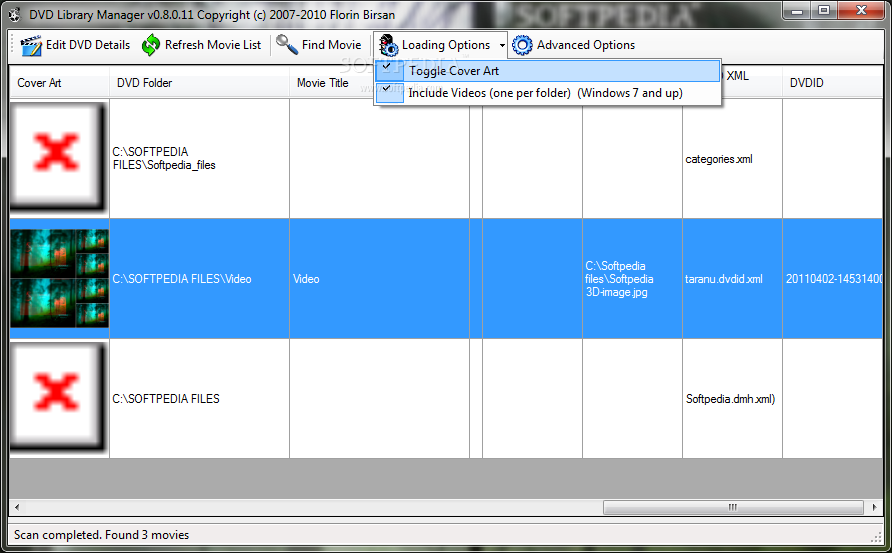892x553 pixels.
Task: Click the Loading Options gear-figure icon
Action: click(389, 45)
